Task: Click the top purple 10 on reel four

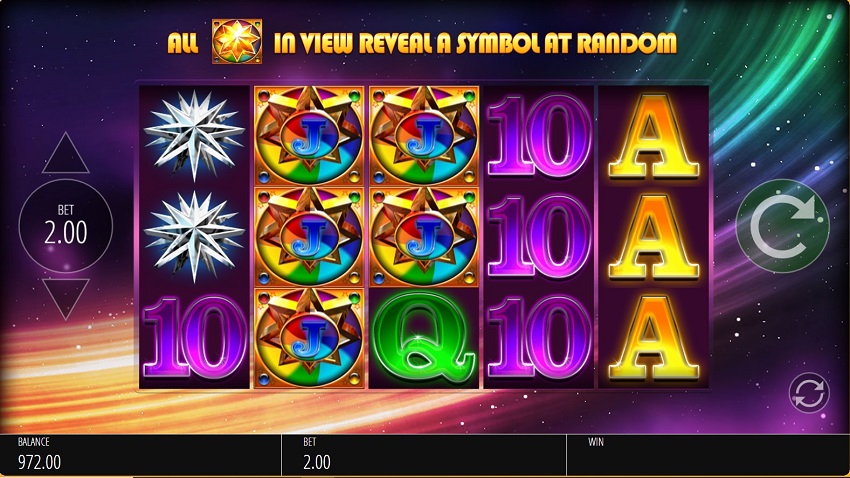Action: pos(539,135)
